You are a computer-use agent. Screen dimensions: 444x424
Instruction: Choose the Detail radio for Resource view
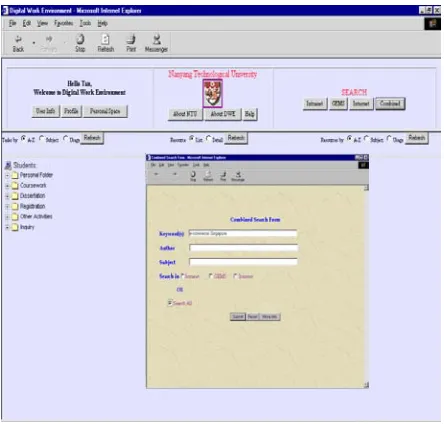(209, 138)
